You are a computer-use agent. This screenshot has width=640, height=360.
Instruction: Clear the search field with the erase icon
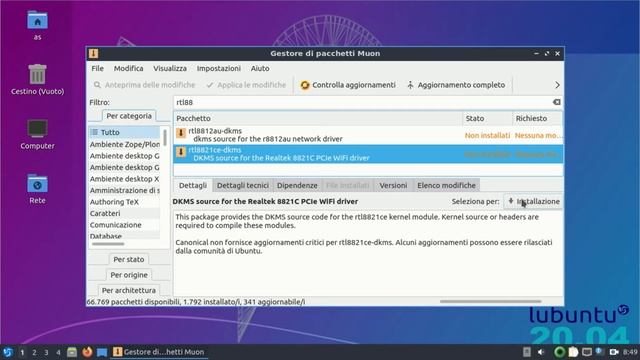pos(556,102)
